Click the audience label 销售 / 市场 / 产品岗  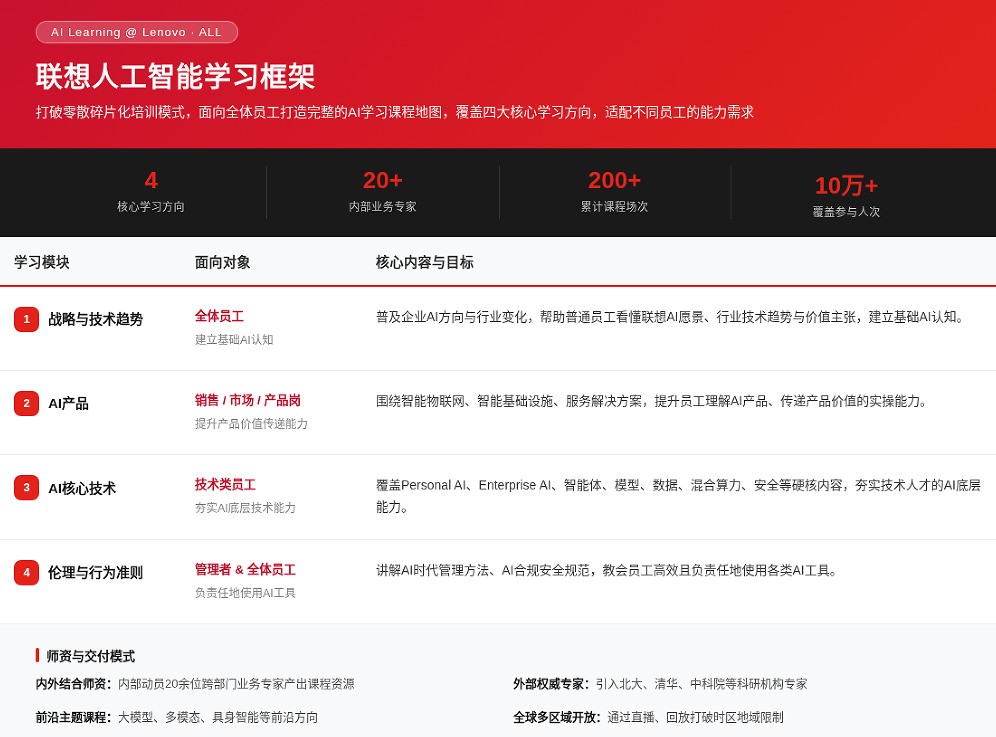pyautogui.click(x=248, y=400)
